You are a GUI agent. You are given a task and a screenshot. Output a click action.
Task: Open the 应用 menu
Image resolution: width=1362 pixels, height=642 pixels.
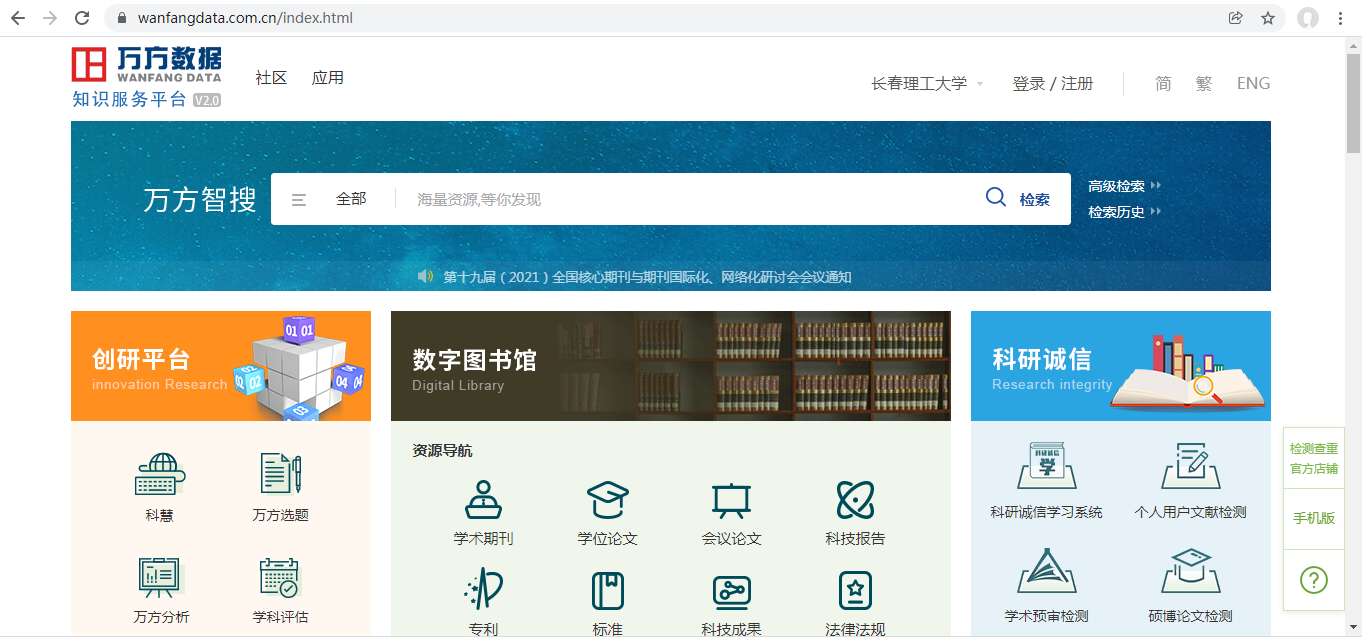(328, 78)
